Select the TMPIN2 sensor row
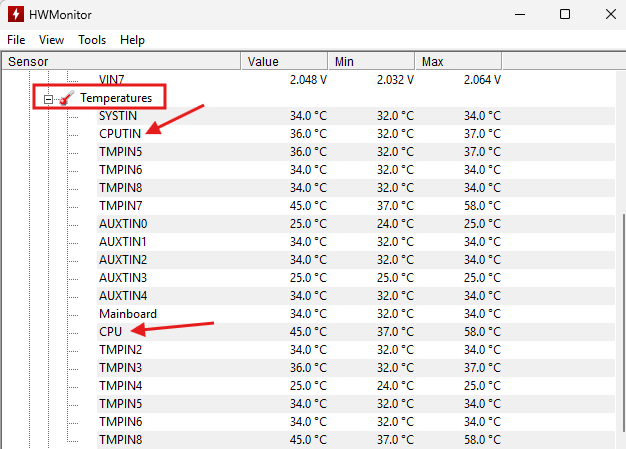626x449 pixels. 355,350
